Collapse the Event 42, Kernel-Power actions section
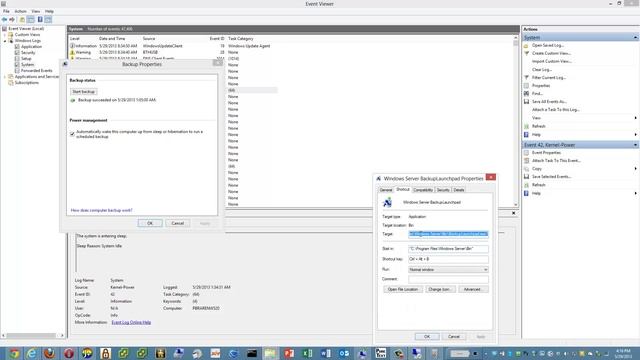Viewport: 640px width, 360px height. [x=636, y=145]
